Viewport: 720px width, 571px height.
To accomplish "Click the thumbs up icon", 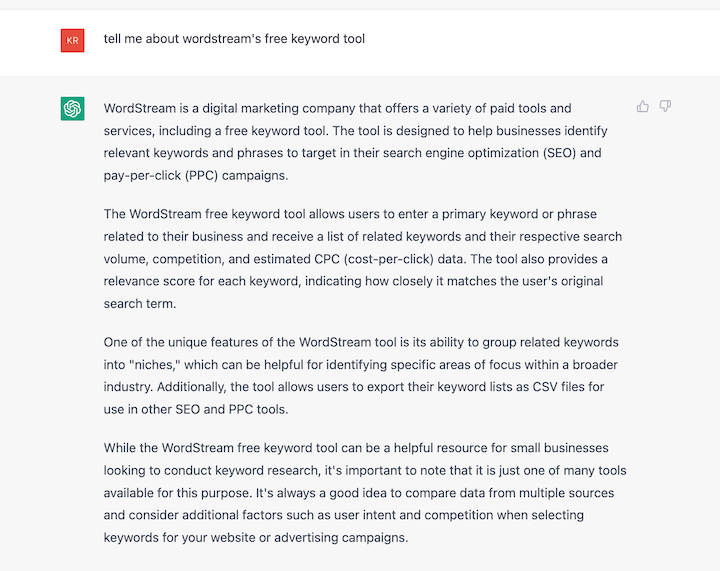I will pos(643,106).
